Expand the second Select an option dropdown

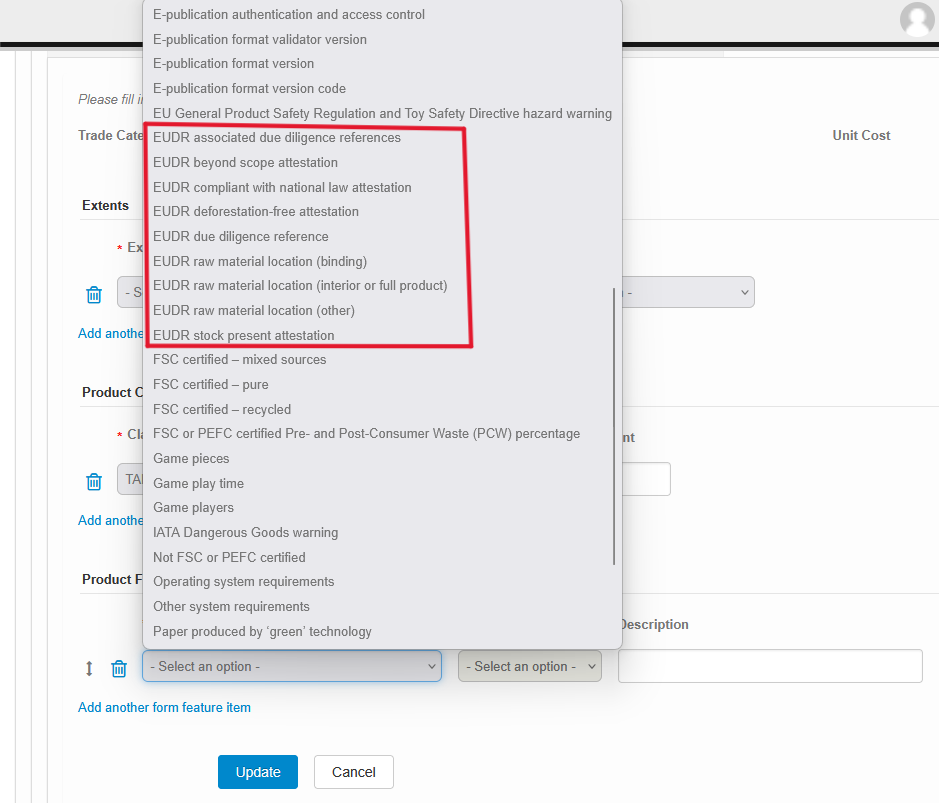529,666
